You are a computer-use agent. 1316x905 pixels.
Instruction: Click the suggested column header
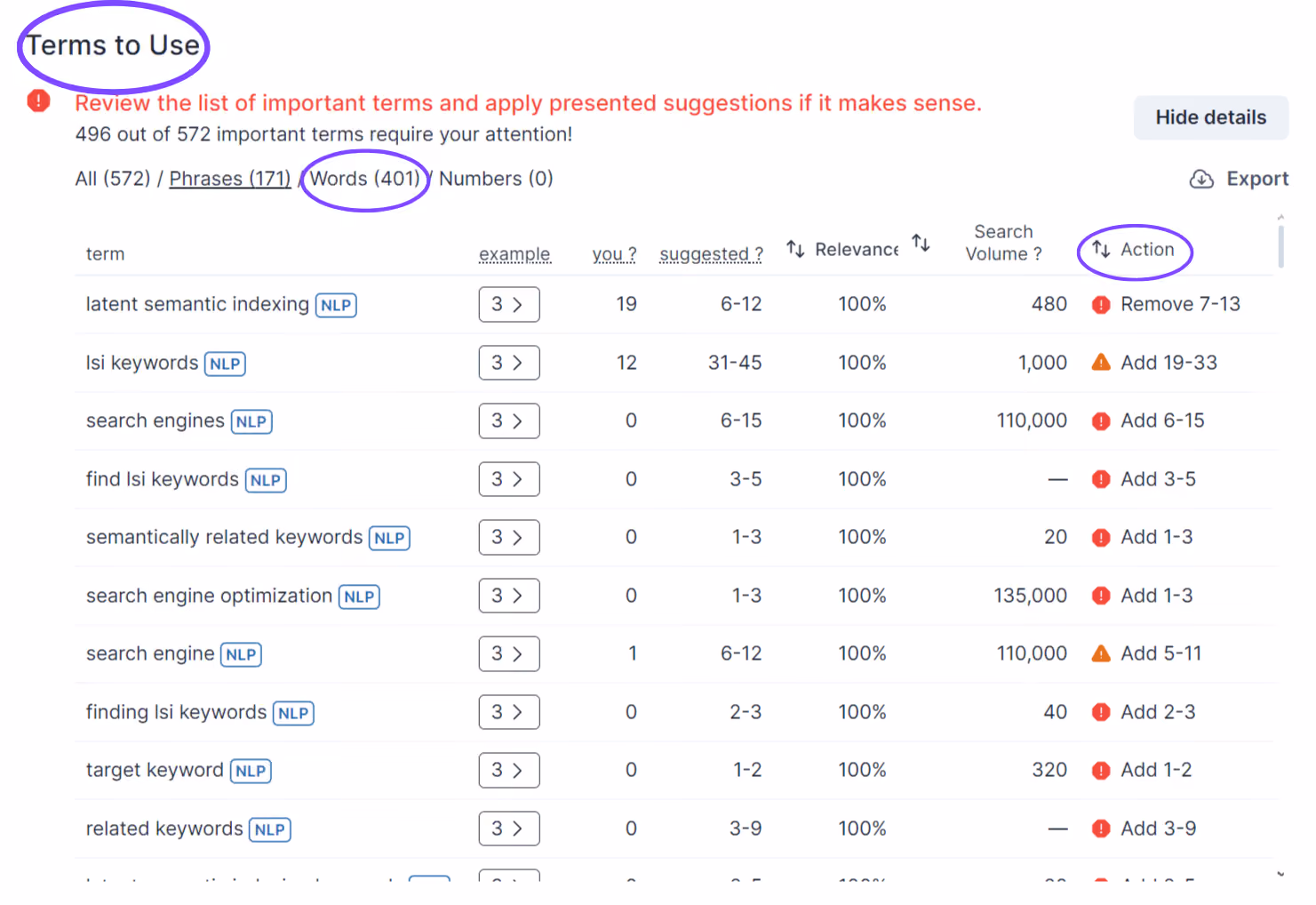711,254
